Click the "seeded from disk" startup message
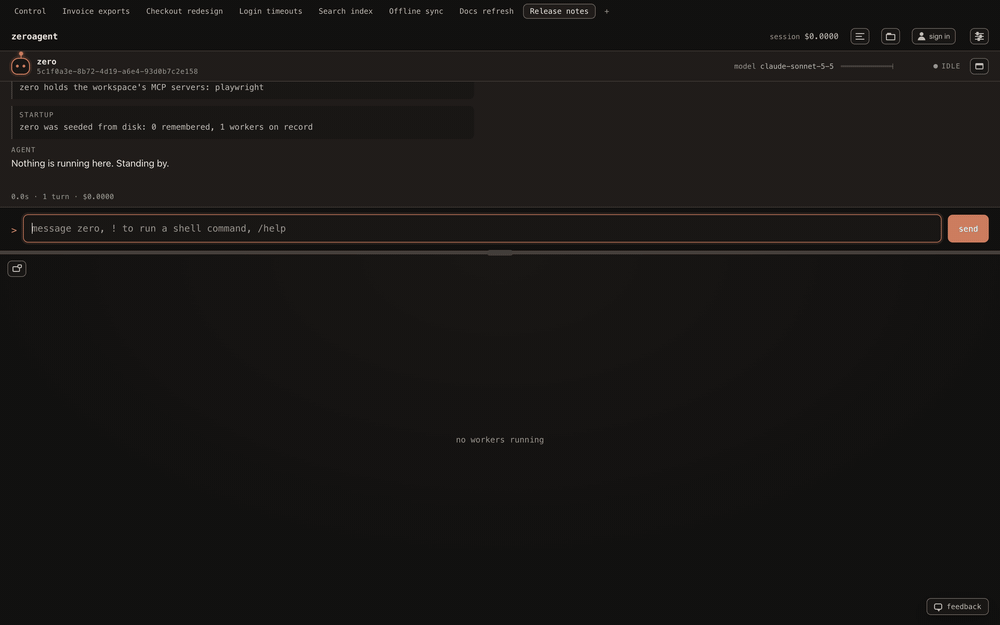1000x625 pixels. tap(166, 127)
